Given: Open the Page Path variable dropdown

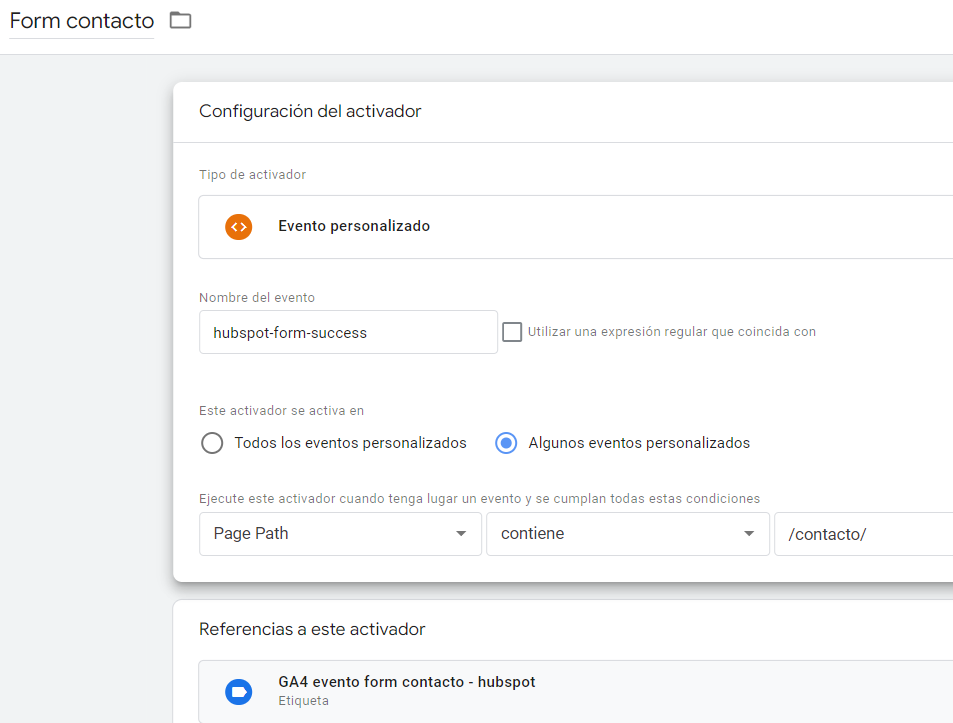Looking at the screenshot, I should [330, 534].
